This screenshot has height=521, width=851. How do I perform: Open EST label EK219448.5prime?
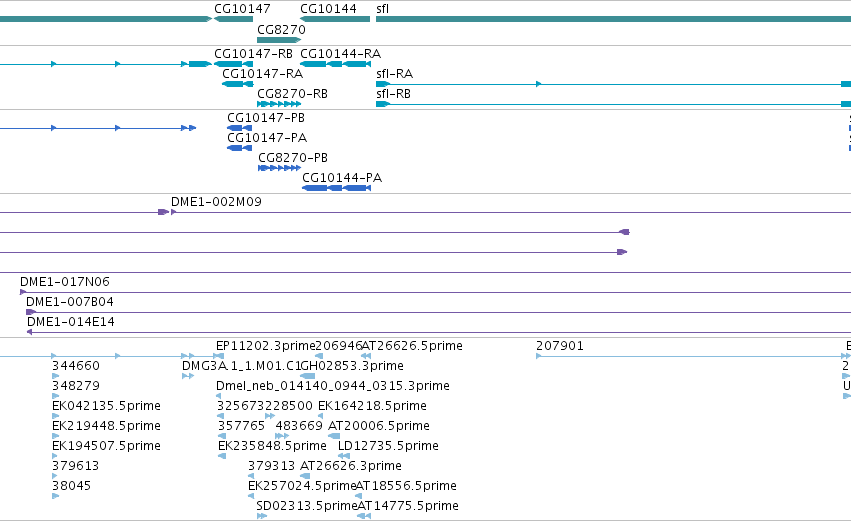[106, 426]
